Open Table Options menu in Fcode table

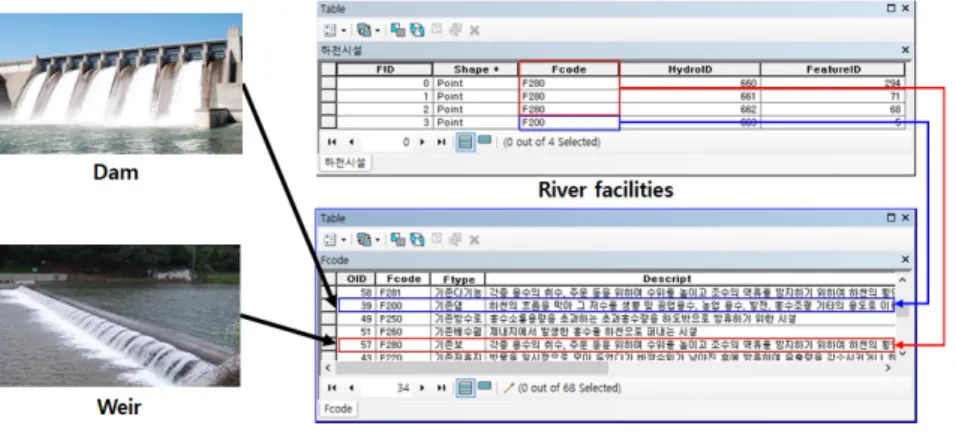point(330,239)
